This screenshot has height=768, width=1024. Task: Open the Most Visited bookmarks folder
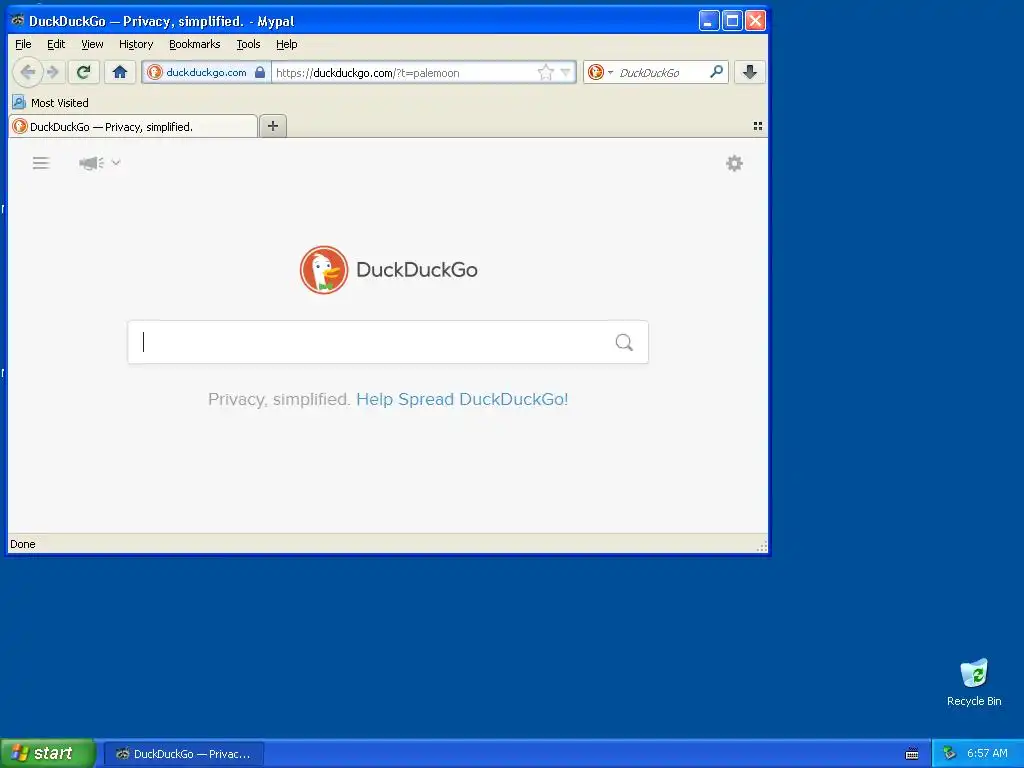click(50, 103)
